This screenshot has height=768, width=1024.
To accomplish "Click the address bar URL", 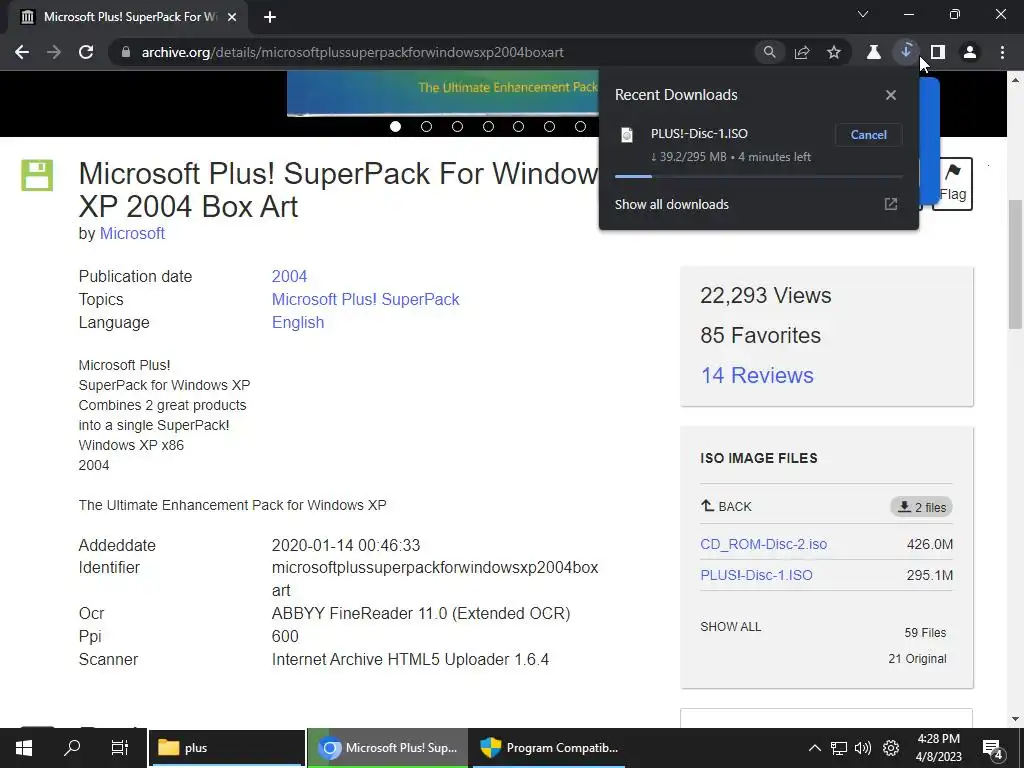I will coord(353,52).
